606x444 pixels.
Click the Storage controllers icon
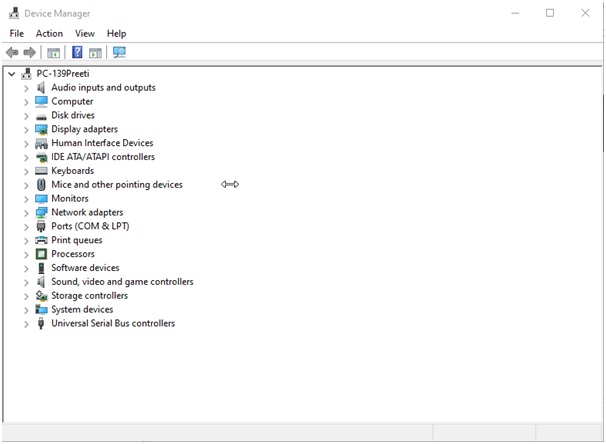41,296
